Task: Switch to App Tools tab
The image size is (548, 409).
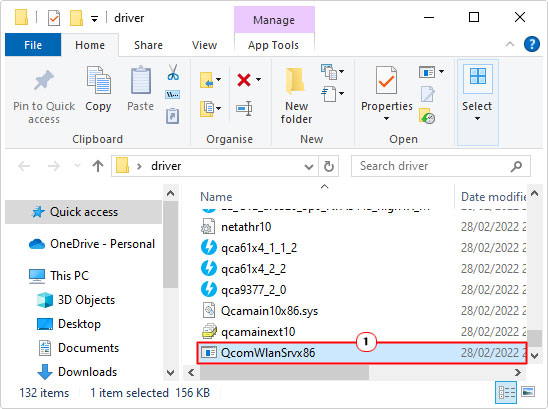Action: [274, 45]
